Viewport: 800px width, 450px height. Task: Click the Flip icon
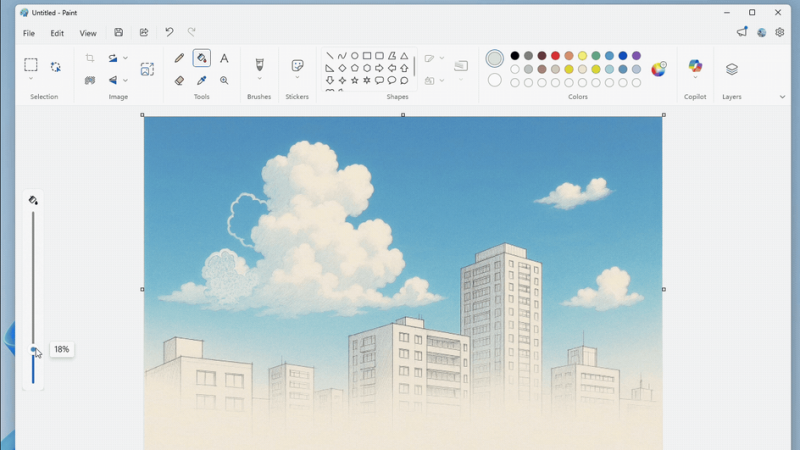click(113, 80)
